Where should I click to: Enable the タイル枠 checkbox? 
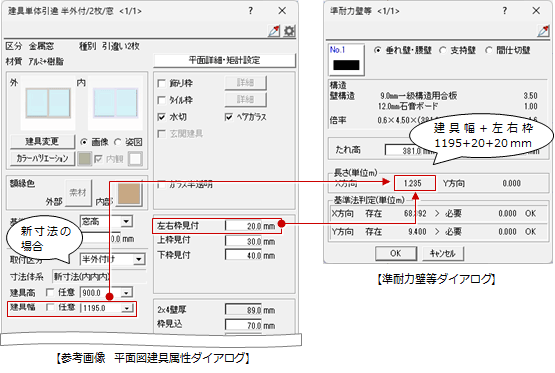pos(161,100)
